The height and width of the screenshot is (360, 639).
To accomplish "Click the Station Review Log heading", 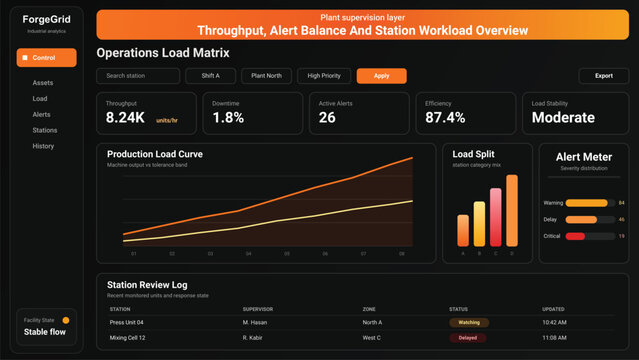I will click(x=147, y=285).
